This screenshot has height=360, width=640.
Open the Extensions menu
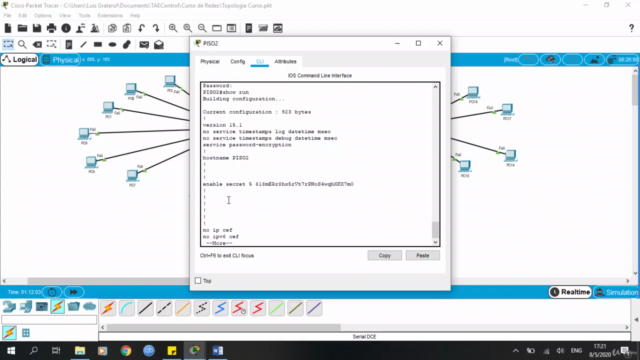(110, 16)
